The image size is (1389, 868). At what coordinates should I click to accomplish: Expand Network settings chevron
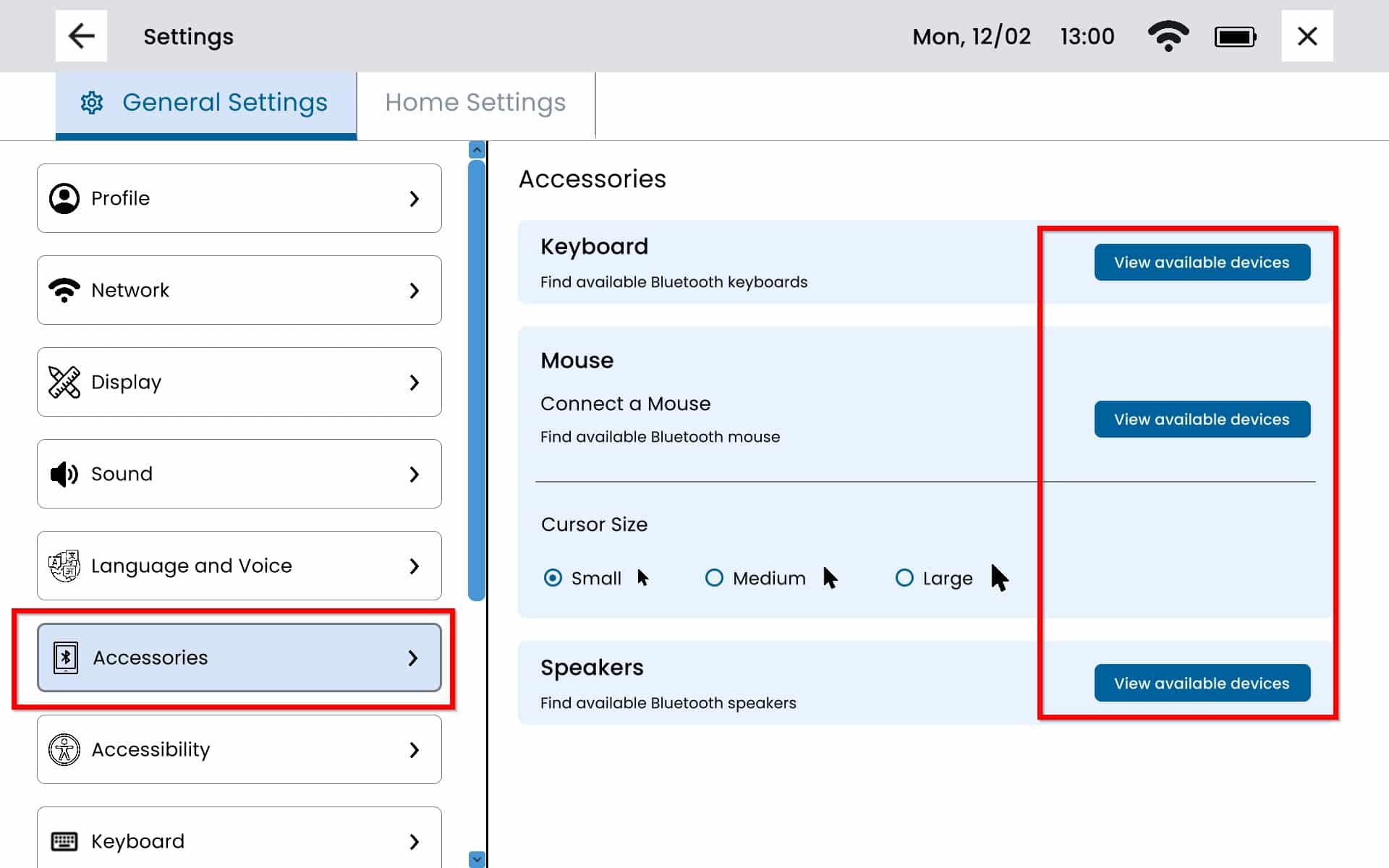point(414,290)
